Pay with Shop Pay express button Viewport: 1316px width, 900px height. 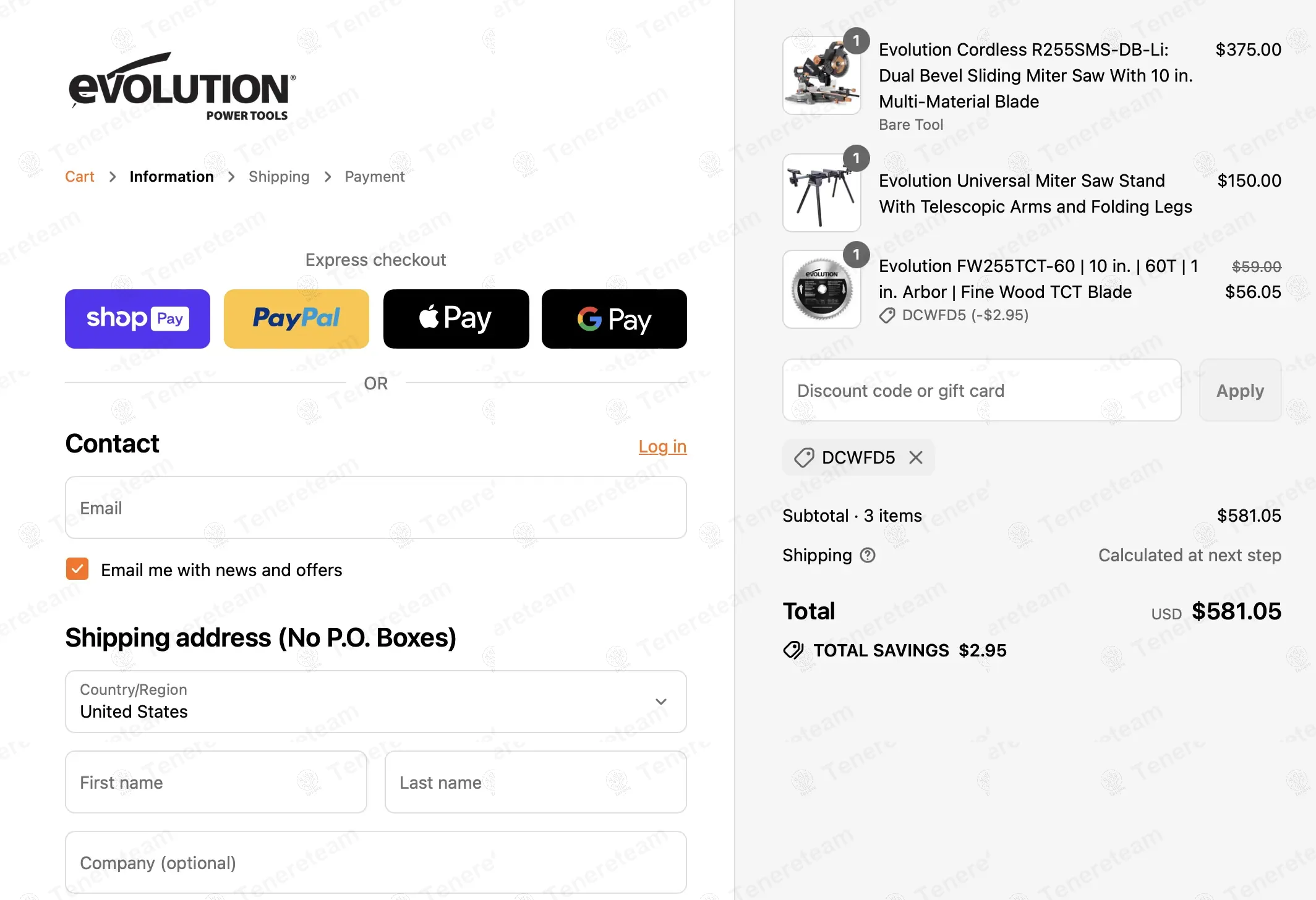(x=137, y=319)
